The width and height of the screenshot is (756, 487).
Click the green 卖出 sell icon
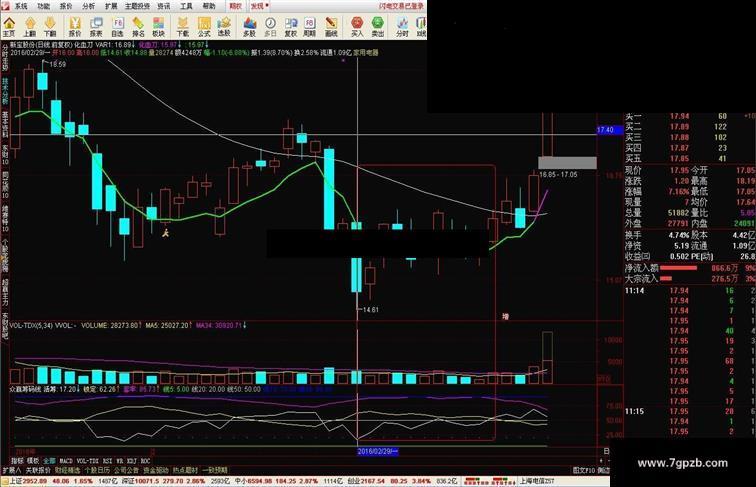(x=378, y=26)
